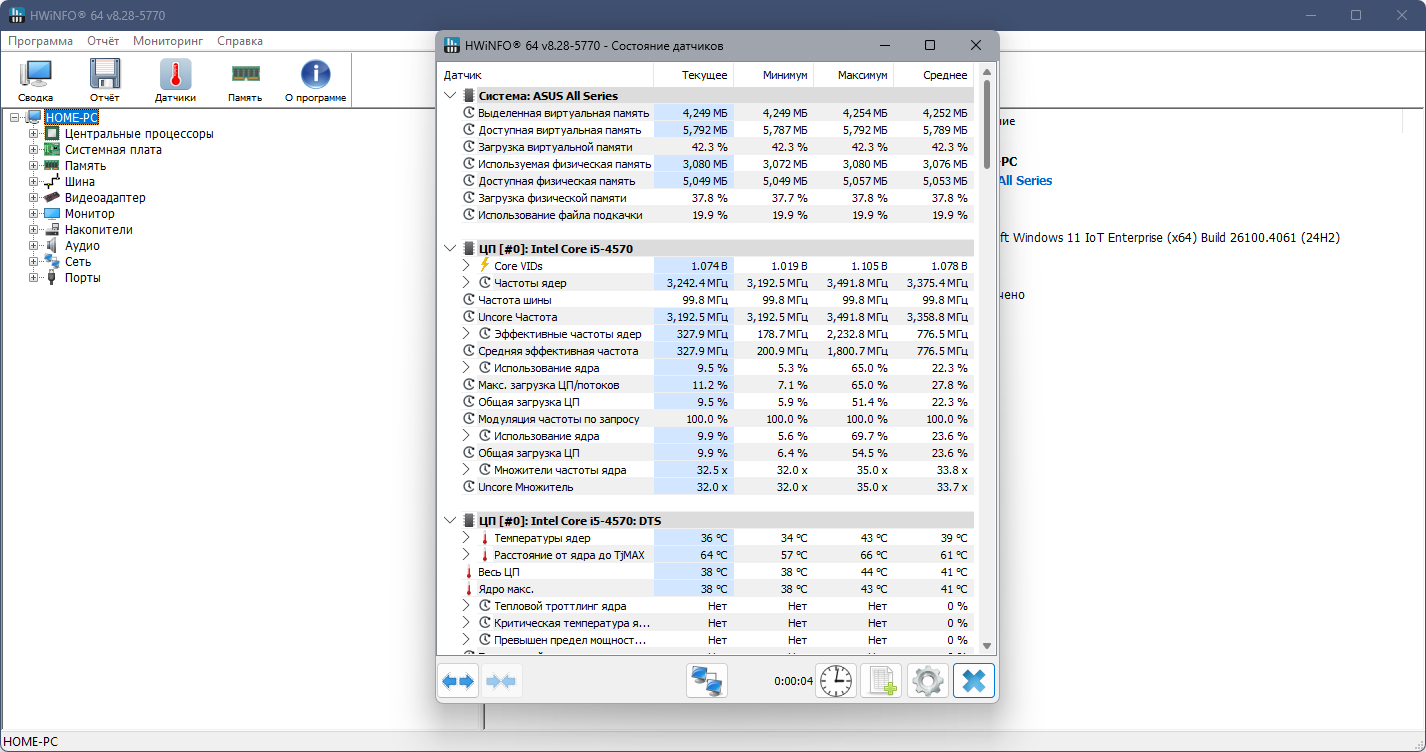
Task: Select the Накопители tree item
Action: (99, 230)
